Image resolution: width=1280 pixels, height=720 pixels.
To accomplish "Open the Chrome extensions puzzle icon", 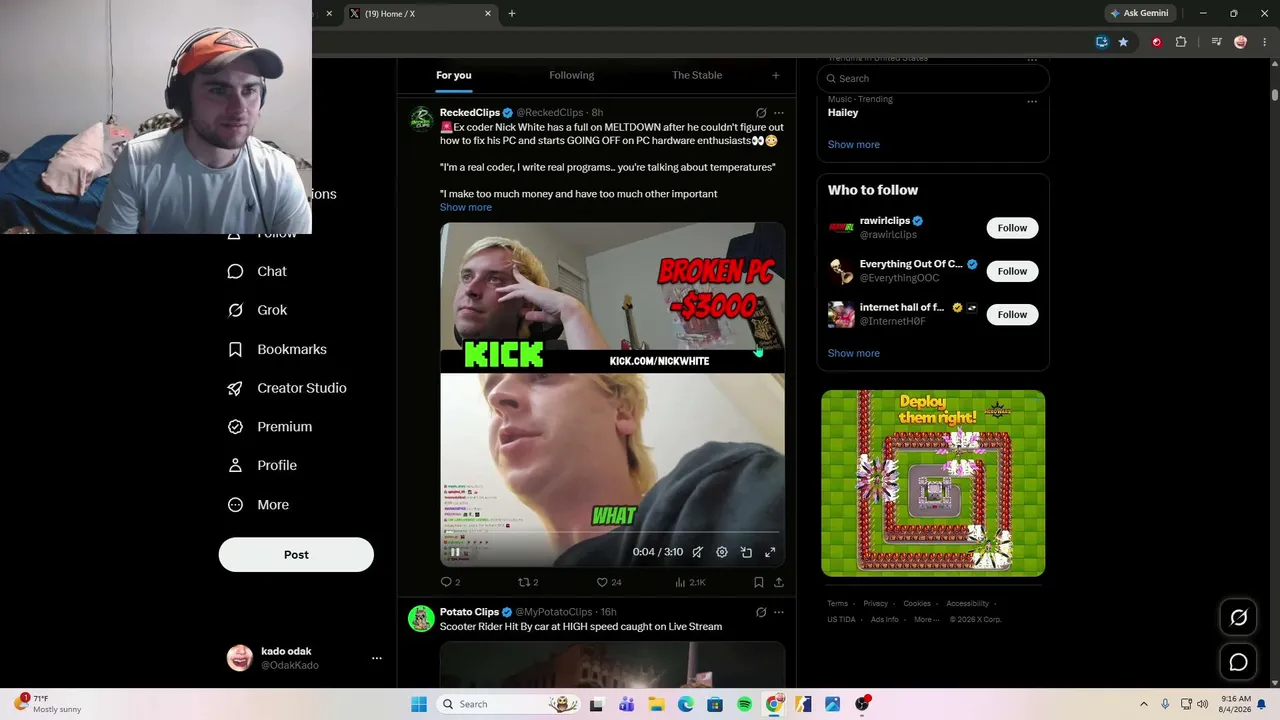I will click(x=1181, y=42).
